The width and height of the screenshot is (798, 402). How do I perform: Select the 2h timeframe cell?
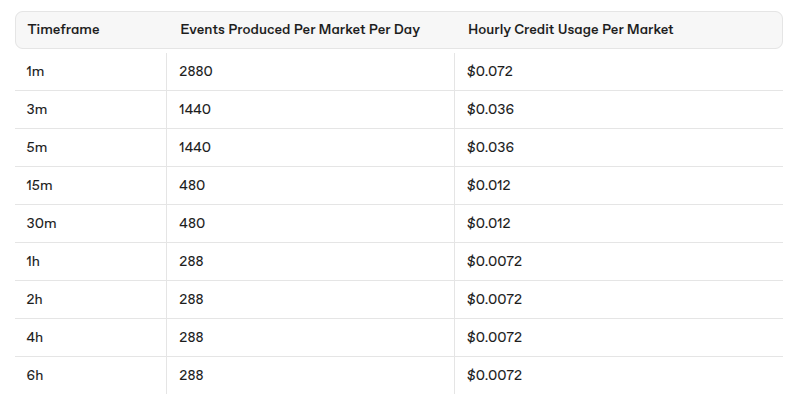click(x=37, y=300)
